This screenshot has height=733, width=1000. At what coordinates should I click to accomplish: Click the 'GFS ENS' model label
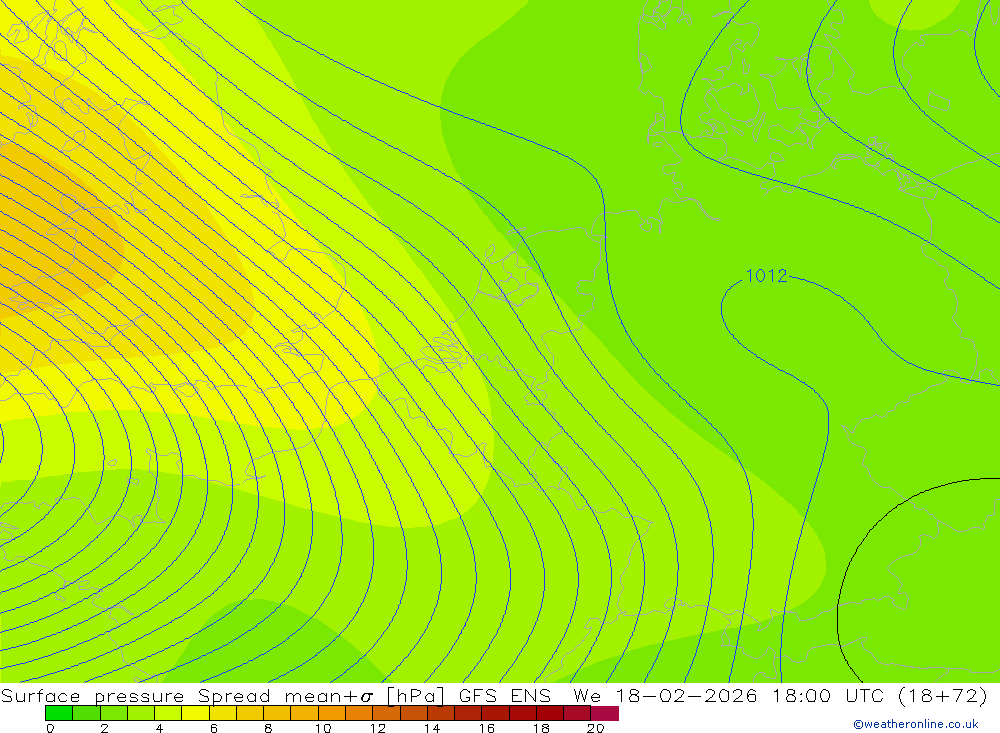tap(504, 695)
